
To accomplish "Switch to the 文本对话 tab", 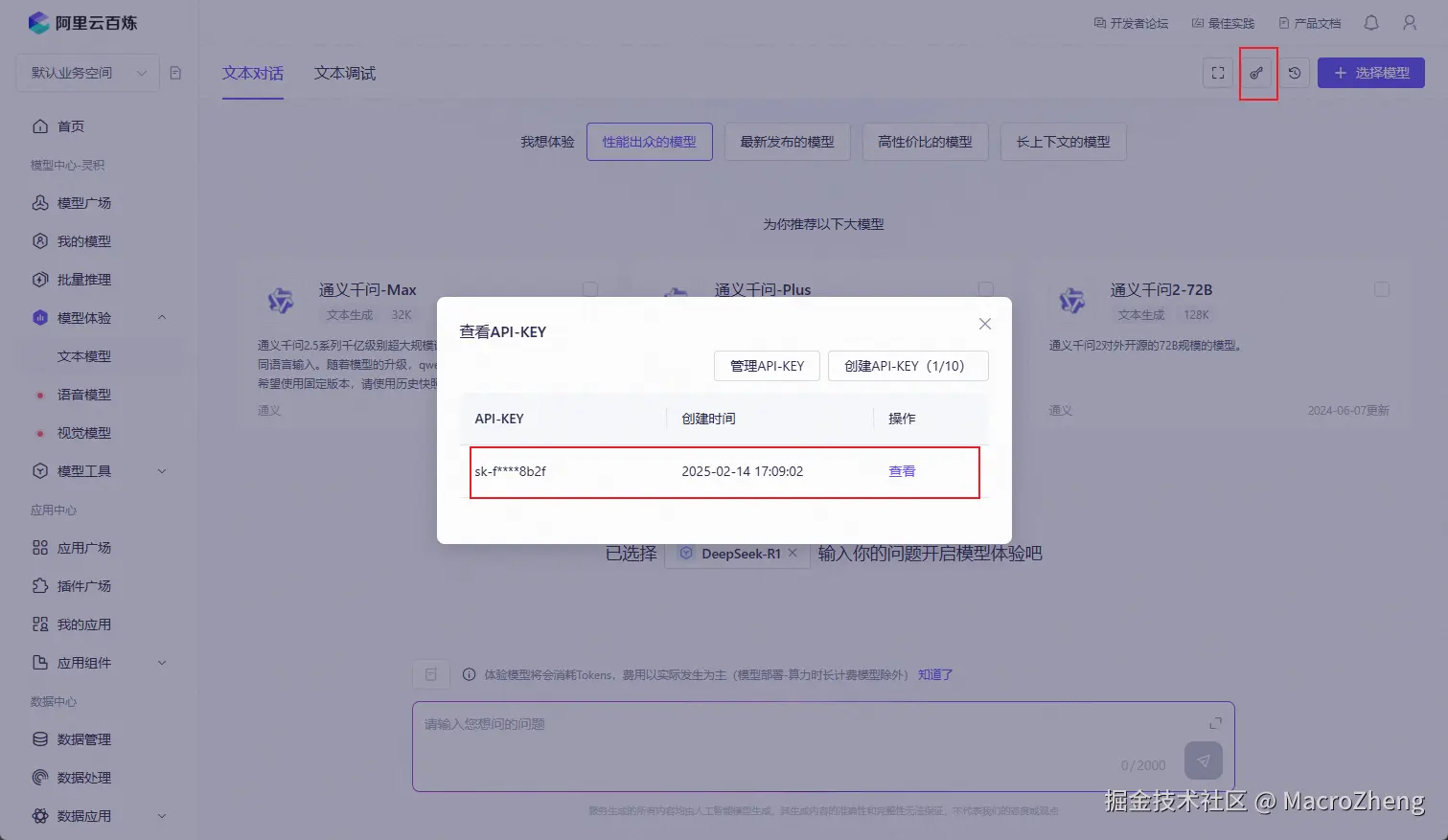I will [x=253, y=74].
